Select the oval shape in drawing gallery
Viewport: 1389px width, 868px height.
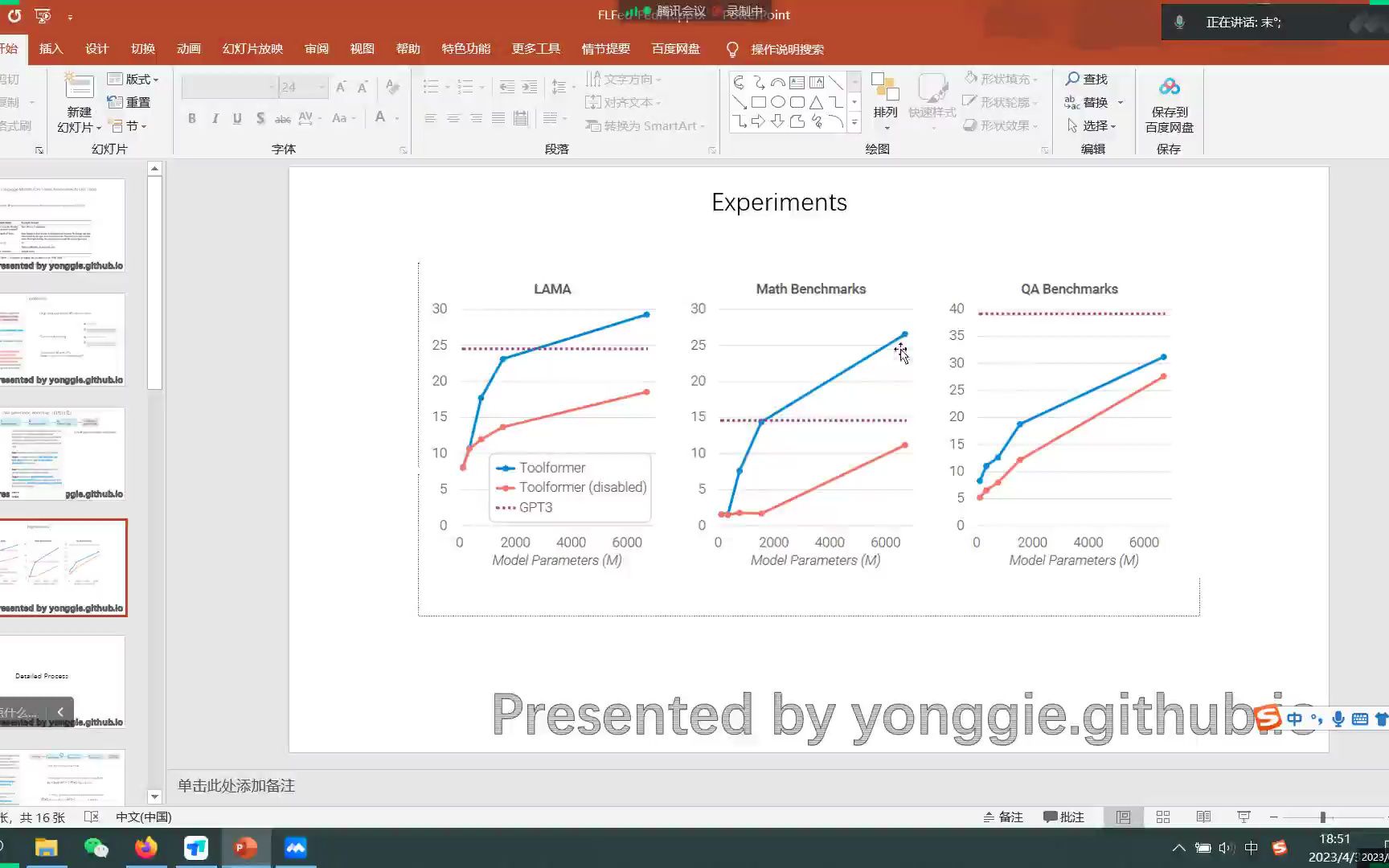pyautogui.click(x=776, y=101)
